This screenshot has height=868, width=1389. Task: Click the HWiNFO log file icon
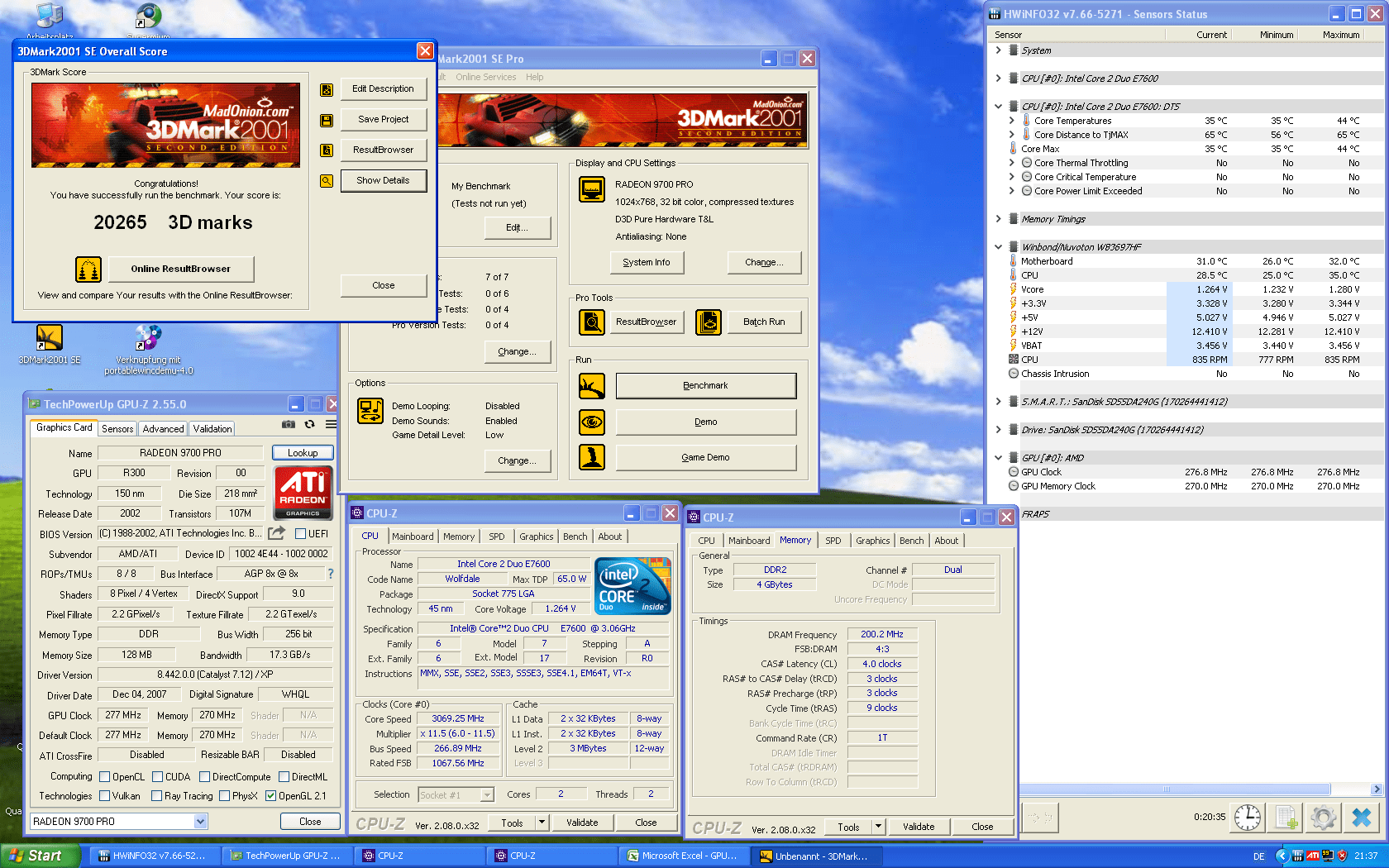point(1286,818)
